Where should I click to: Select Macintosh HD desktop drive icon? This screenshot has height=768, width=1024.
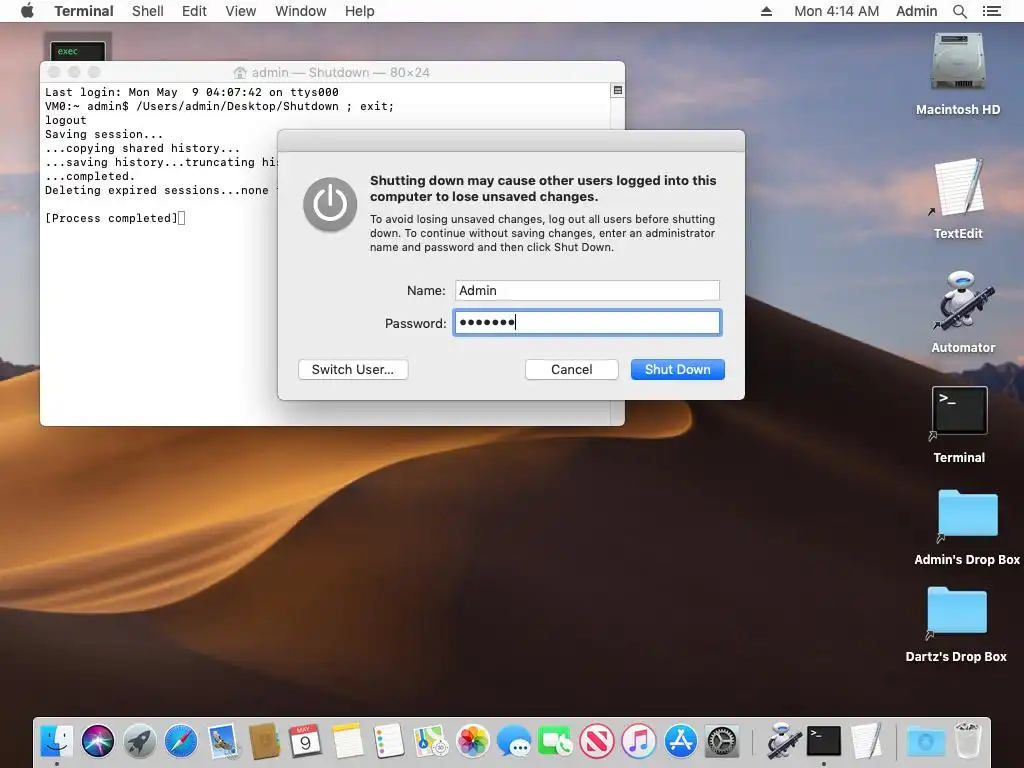957,63
